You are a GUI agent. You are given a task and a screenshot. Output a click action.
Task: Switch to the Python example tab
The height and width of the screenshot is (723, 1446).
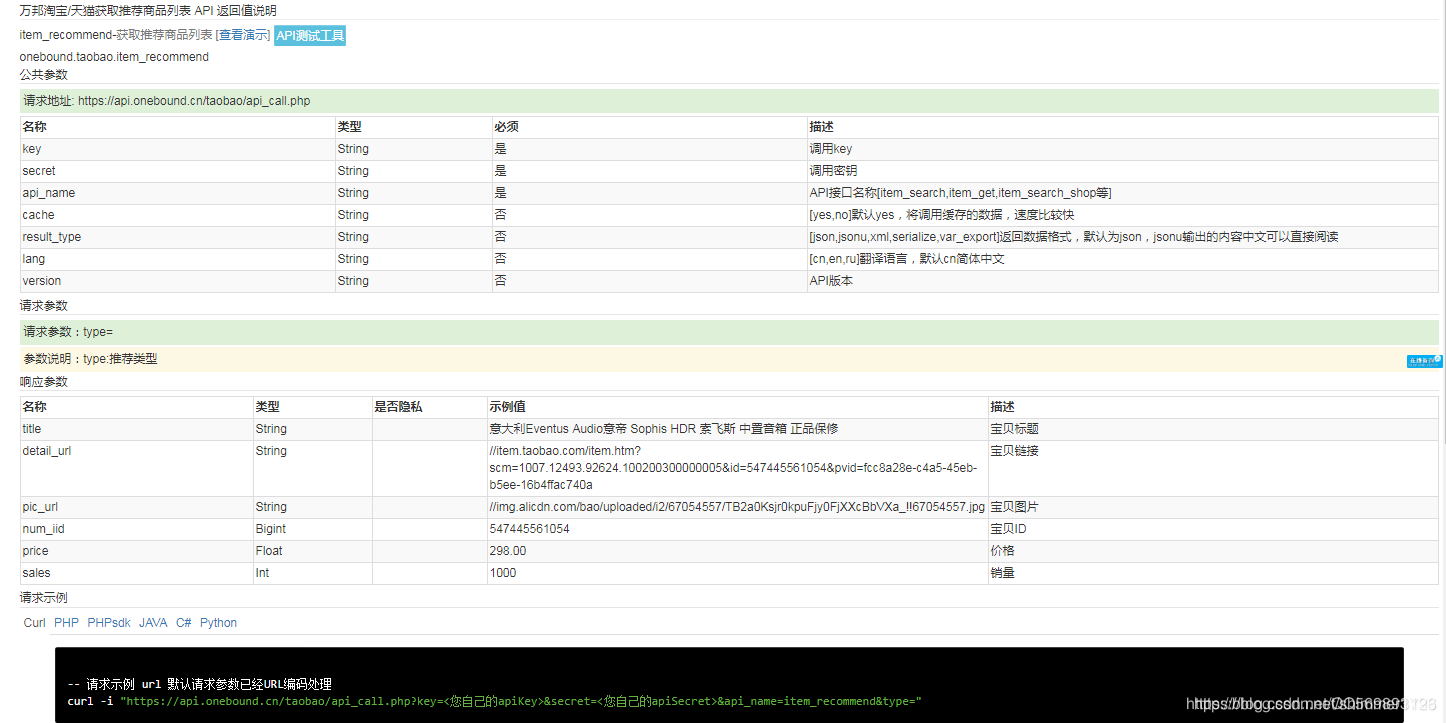coord(218,623)
